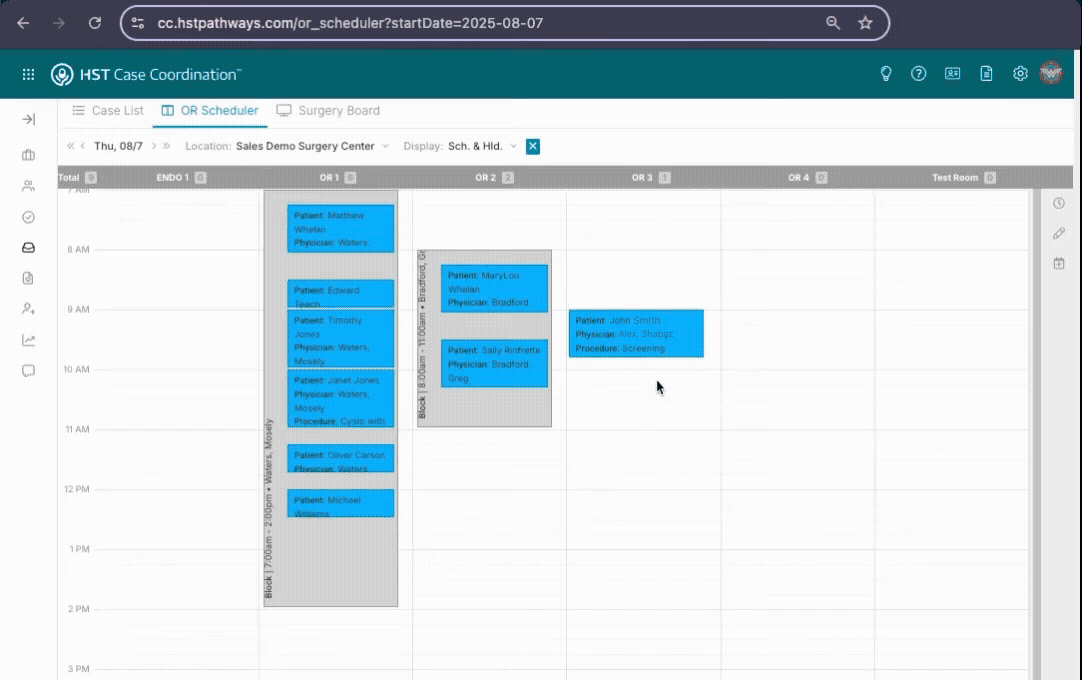Screen dimensions: 1082x680
Task: Open John Smith's case in OR 3
Action: pos(636,333)
